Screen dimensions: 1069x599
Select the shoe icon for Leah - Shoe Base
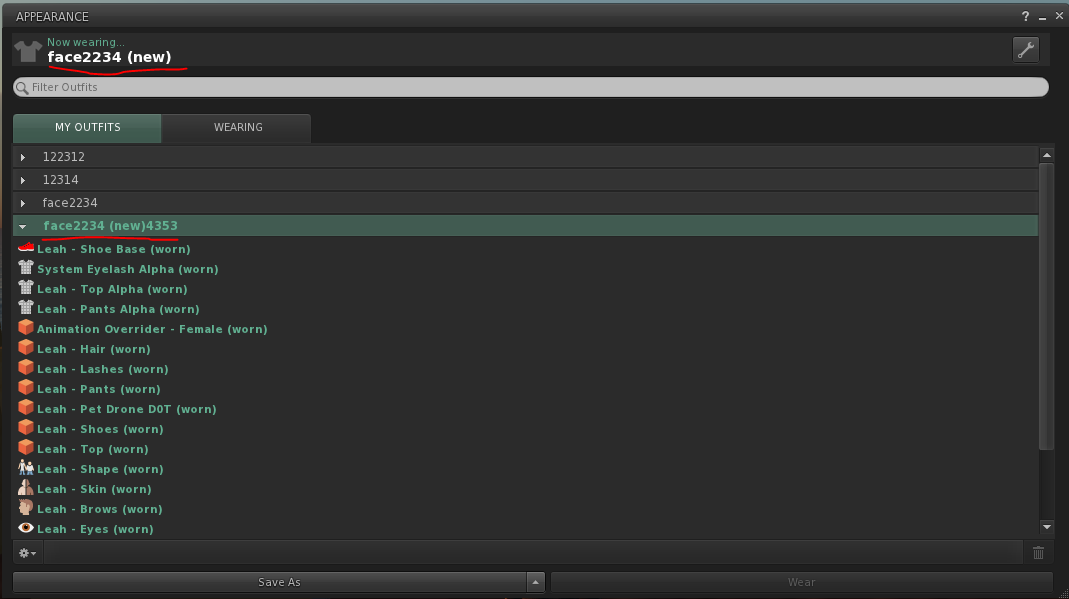point(25,248)
